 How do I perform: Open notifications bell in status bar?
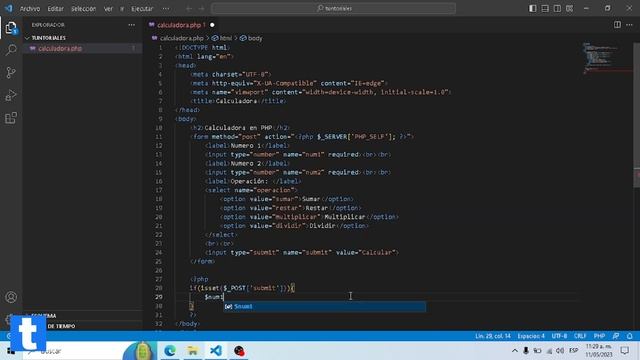pos(629,336)
